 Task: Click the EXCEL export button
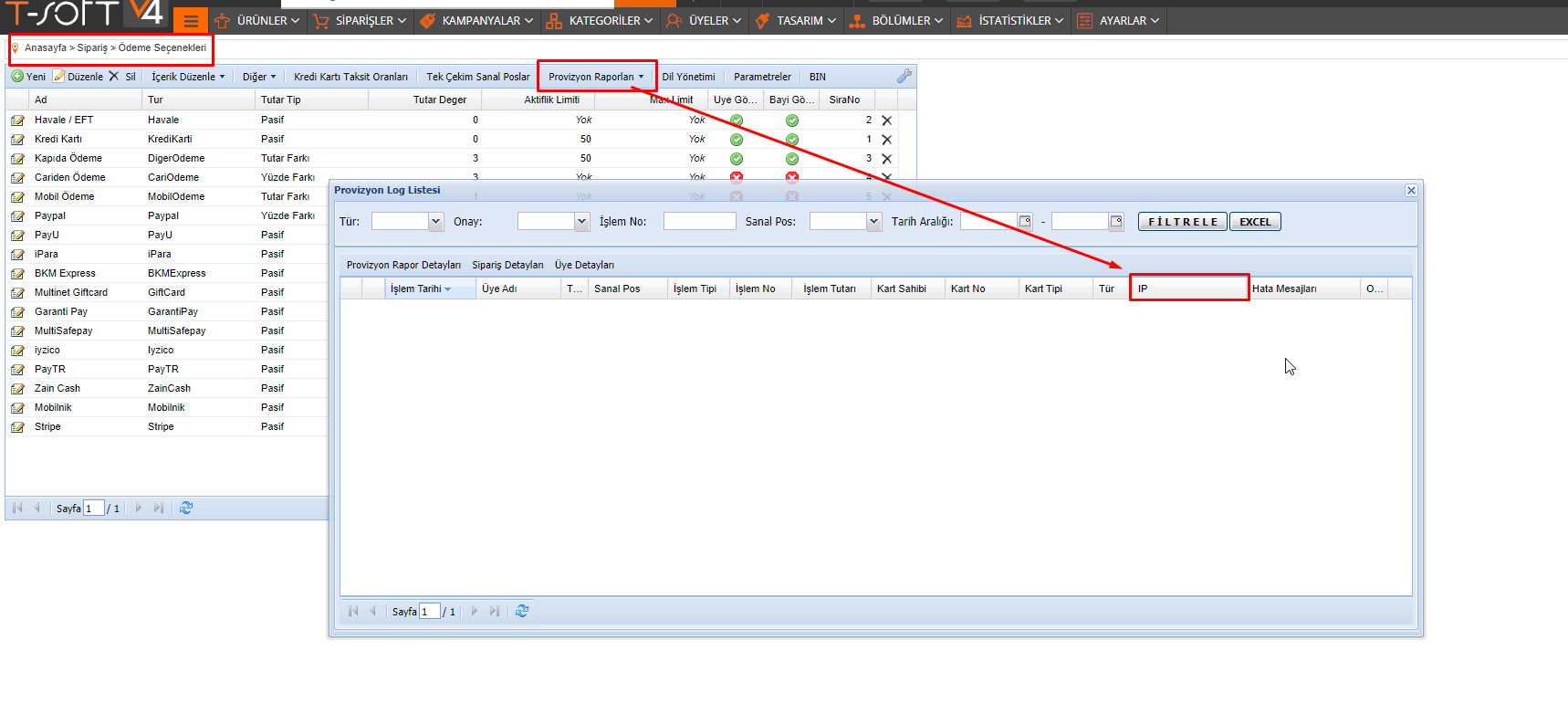1255,222
